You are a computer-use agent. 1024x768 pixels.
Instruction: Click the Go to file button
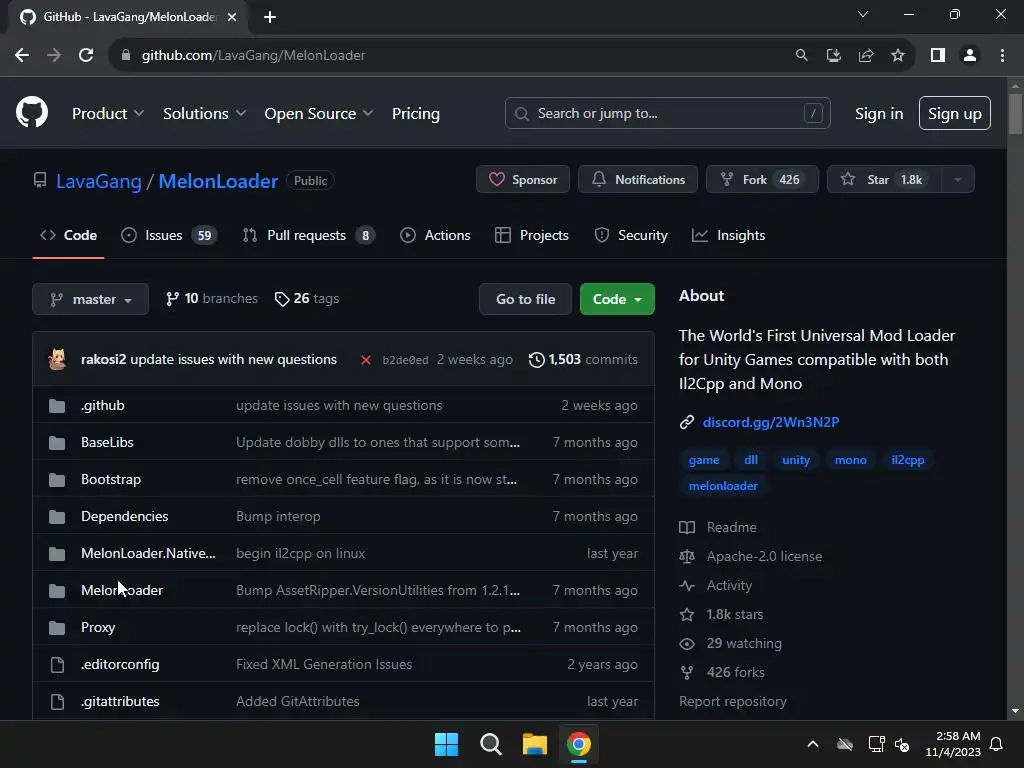point(526,299)
